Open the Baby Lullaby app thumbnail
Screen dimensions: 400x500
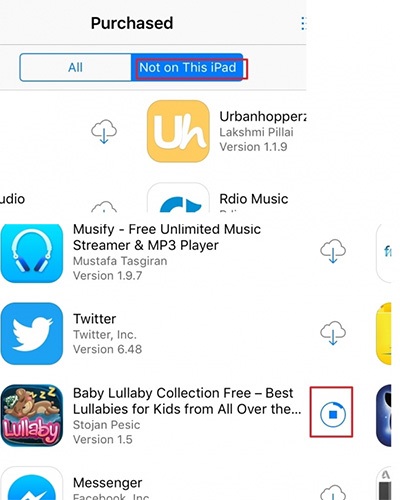(32, 415)
